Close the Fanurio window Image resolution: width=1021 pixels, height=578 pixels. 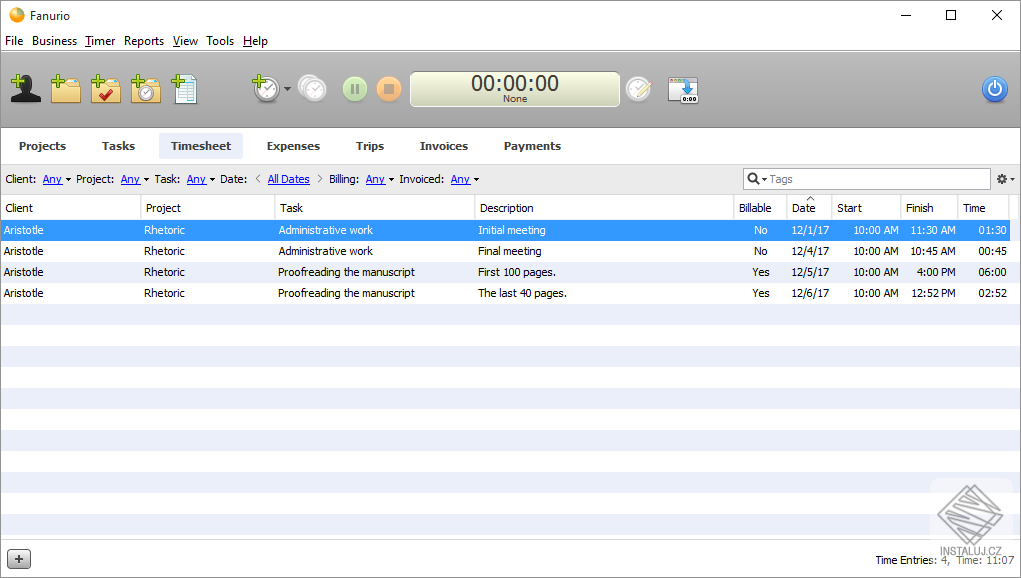pyautogui.click(x=996, y=15)
